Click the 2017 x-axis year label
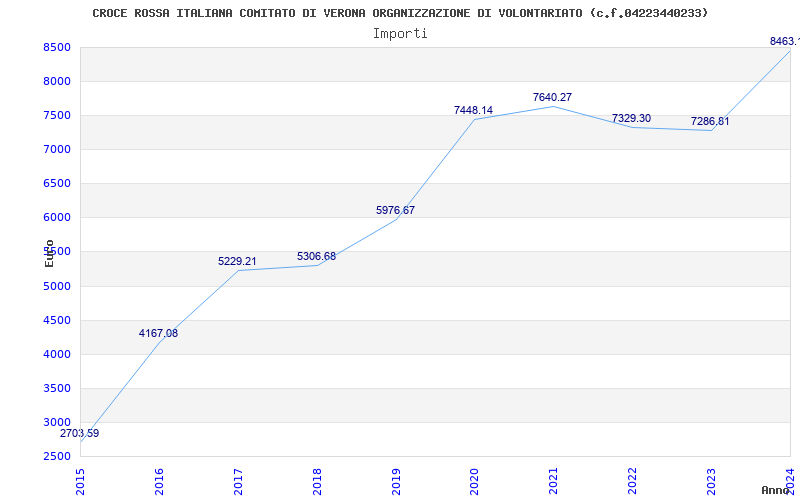The image size is (800, 500). 238,482
